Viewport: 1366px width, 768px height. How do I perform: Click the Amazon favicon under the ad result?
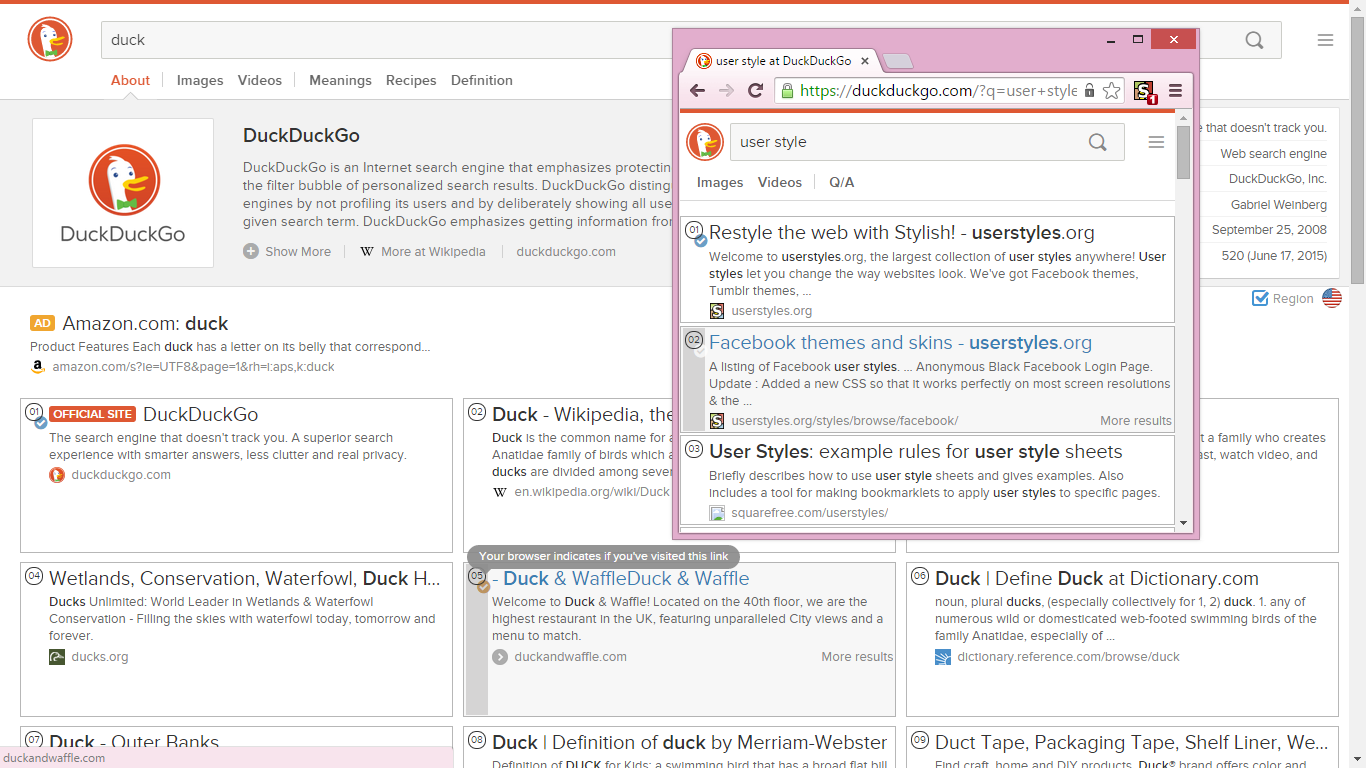[x=37, y=367]
